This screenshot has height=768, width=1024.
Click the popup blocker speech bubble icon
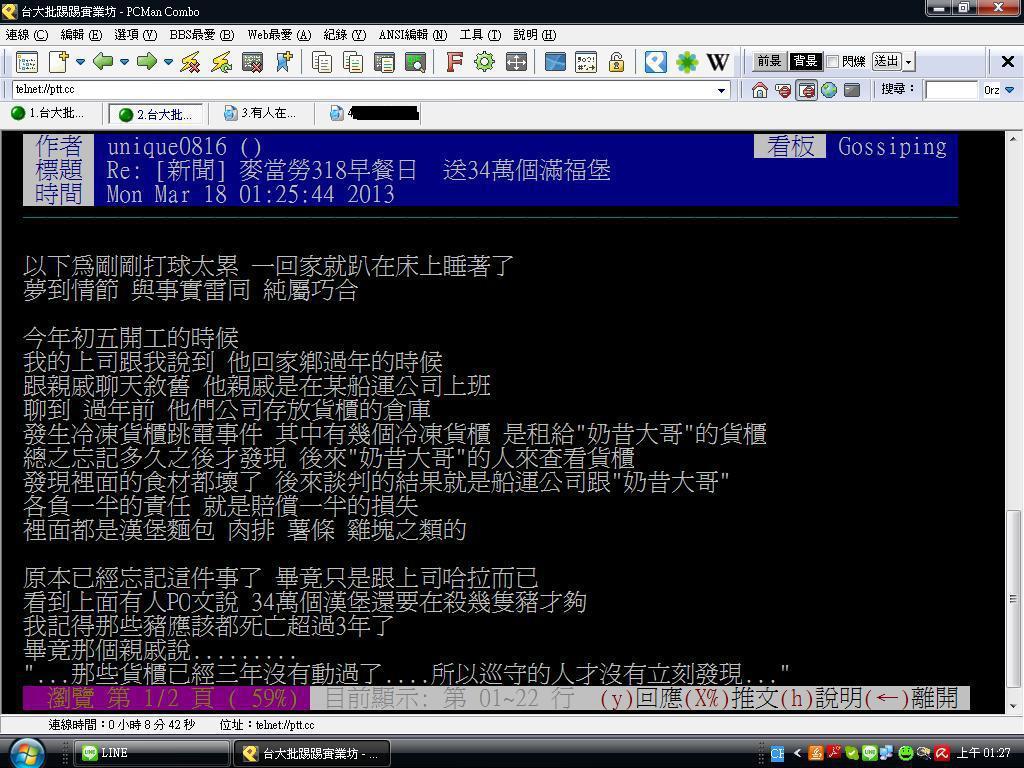[783, 90]
